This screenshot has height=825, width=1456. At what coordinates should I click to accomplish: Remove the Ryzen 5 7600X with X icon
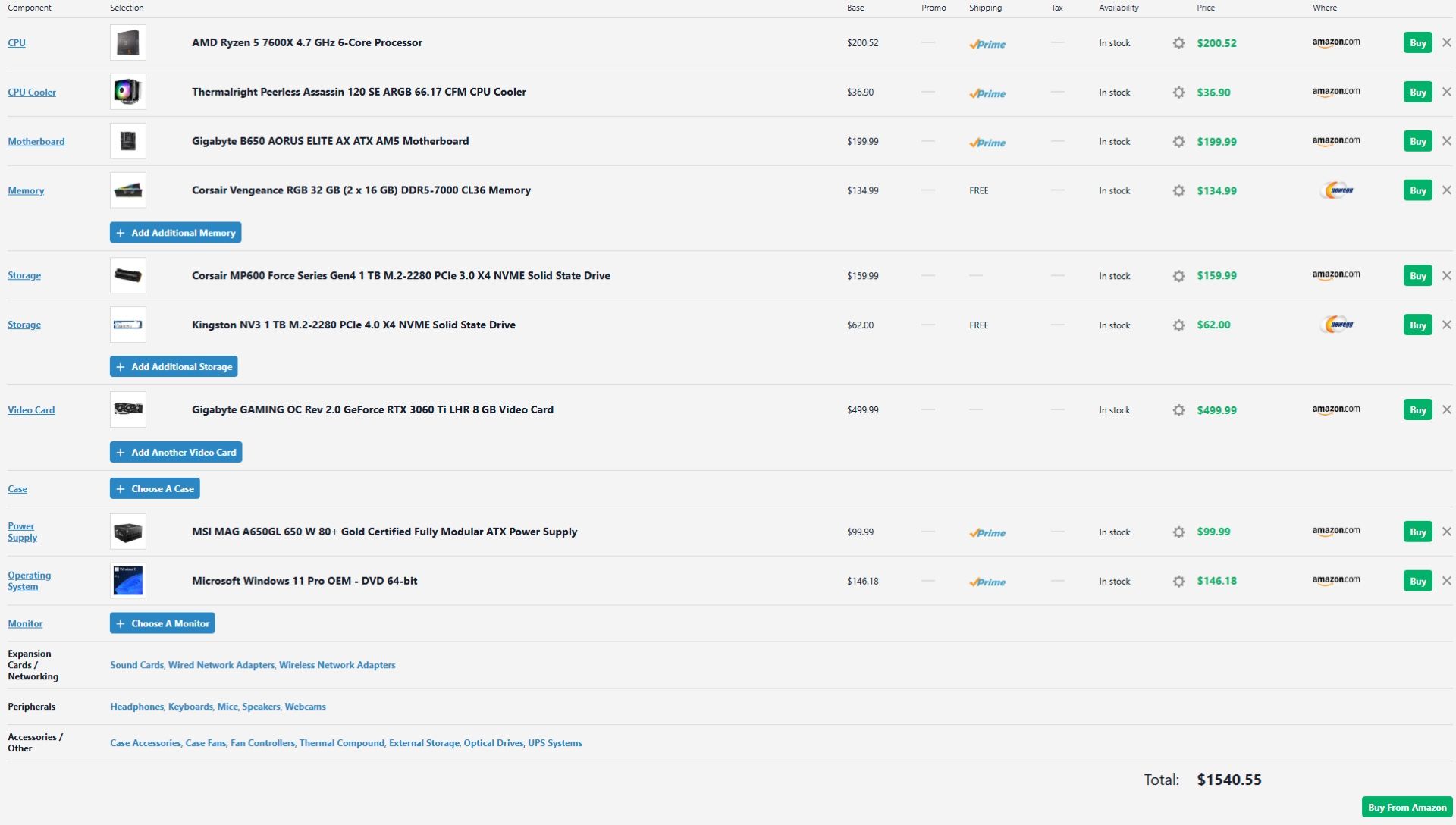point(1446,43)
